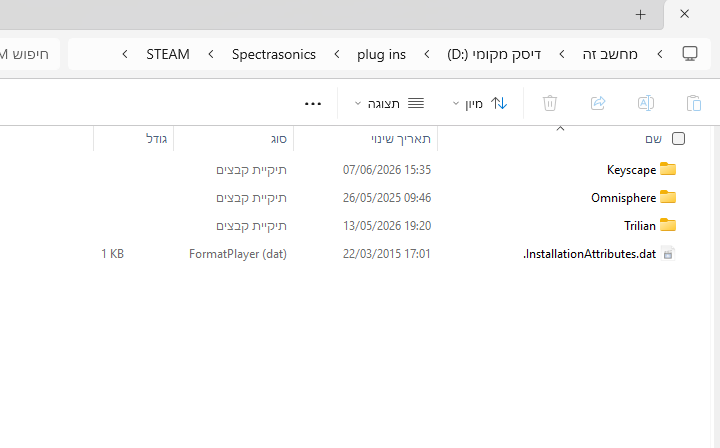Go to Spectrasonics in the breadcrumb path
Viewport: 720px width, 448px height.
274,54
